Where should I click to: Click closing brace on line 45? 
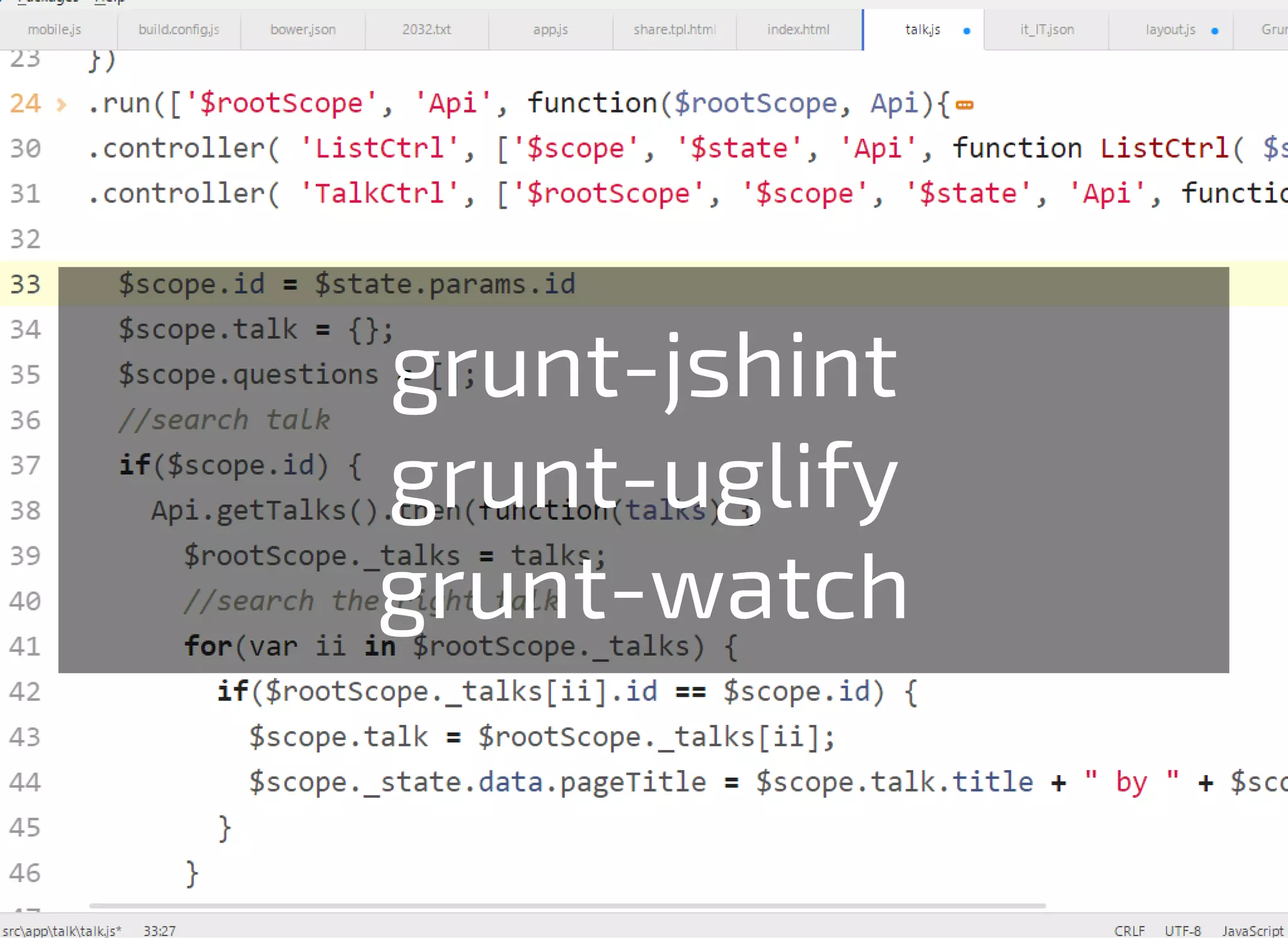click(x=225, y=827)
